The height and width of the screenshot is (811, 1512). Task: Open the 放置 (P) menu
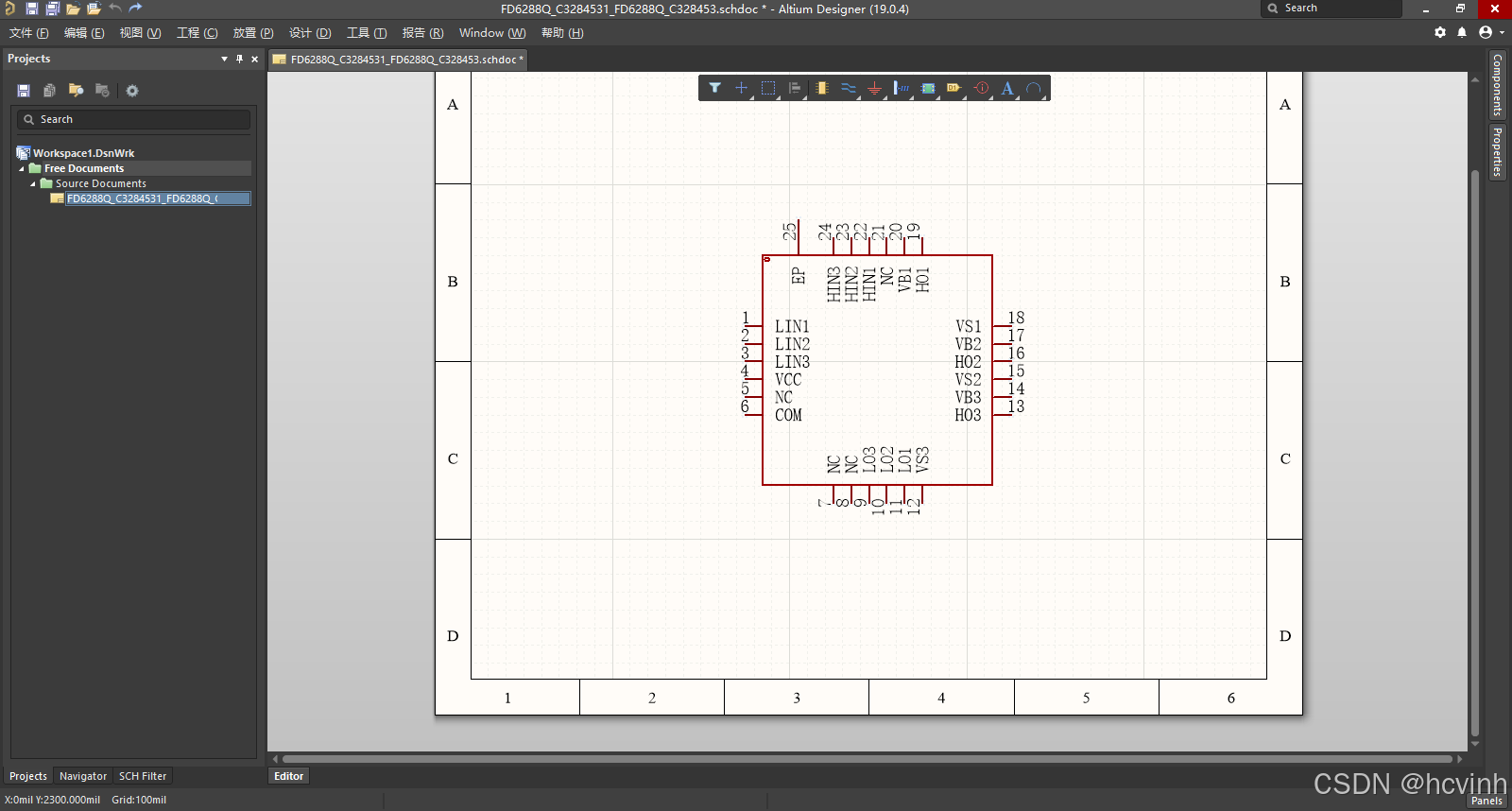click(x=253, y=33)
